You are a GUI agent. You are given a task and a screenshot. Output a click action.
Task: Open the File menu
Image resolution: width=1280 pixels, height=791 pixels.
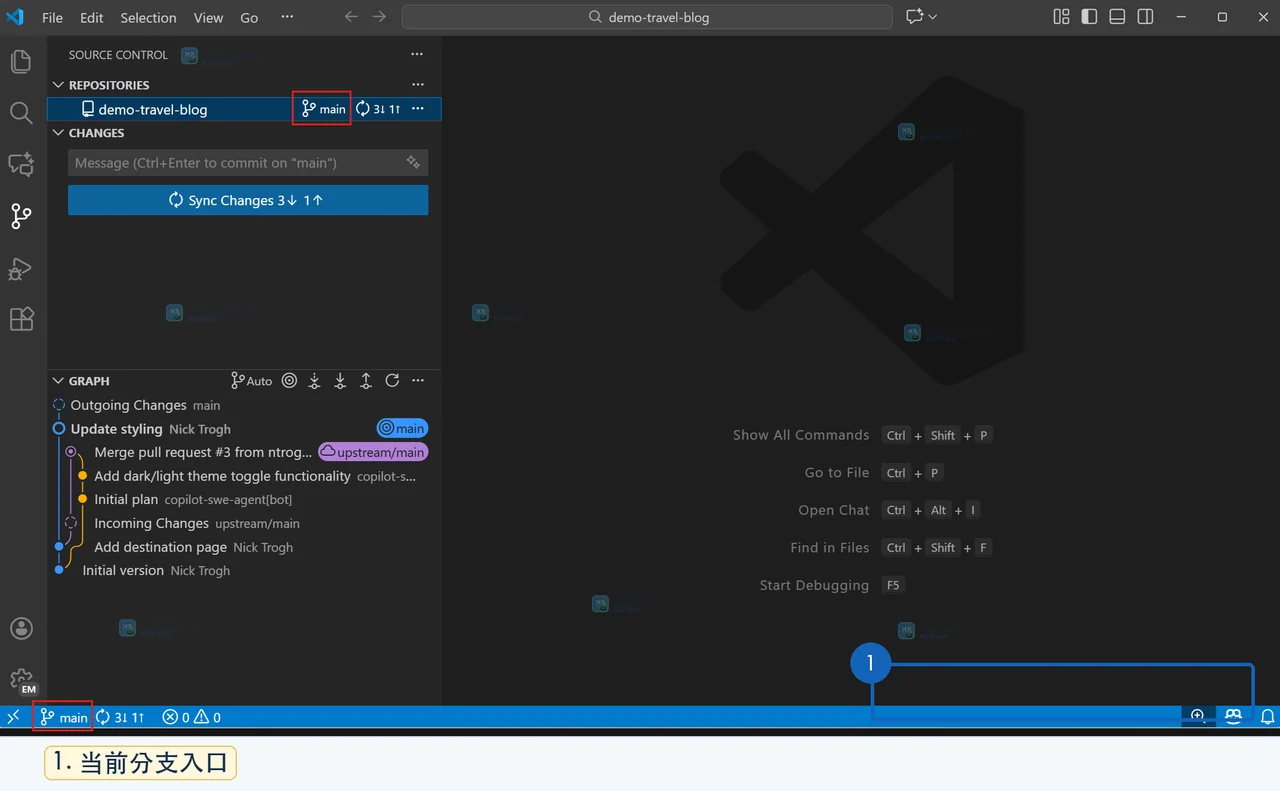[x=52, y=17]
